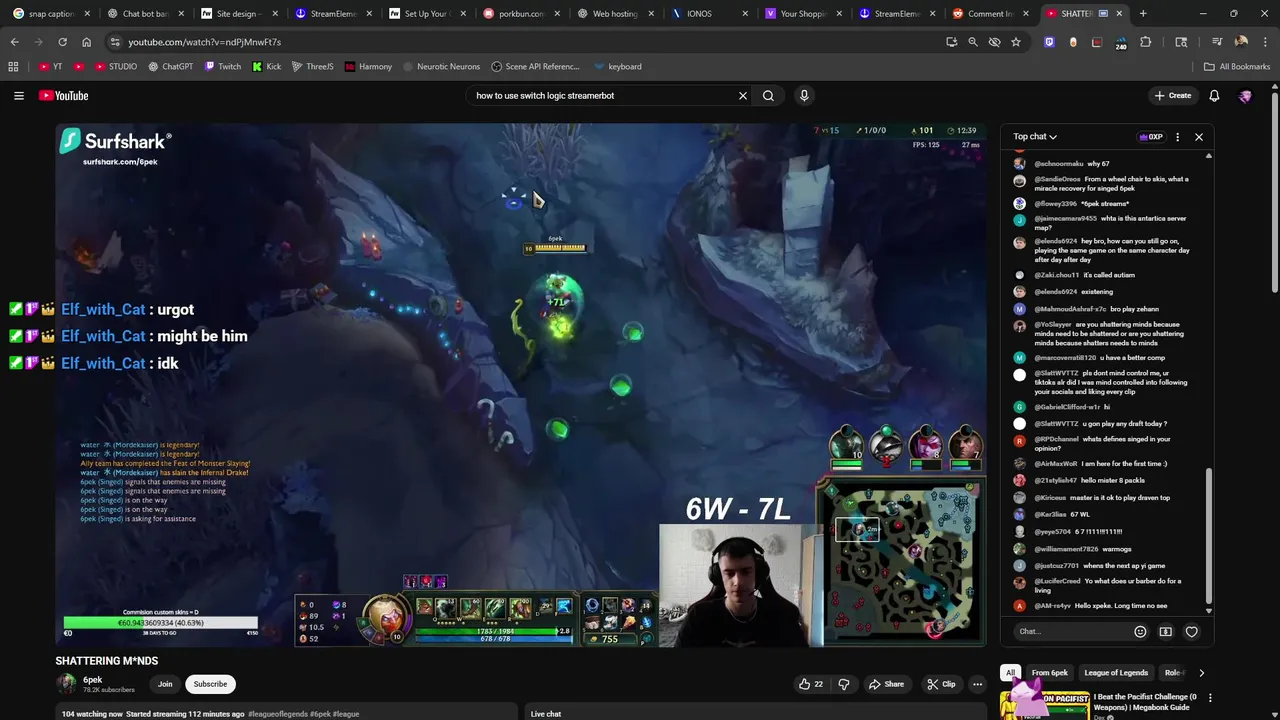Reload the current page
The height and width of the screenshot is (720, 1280).
62,42
